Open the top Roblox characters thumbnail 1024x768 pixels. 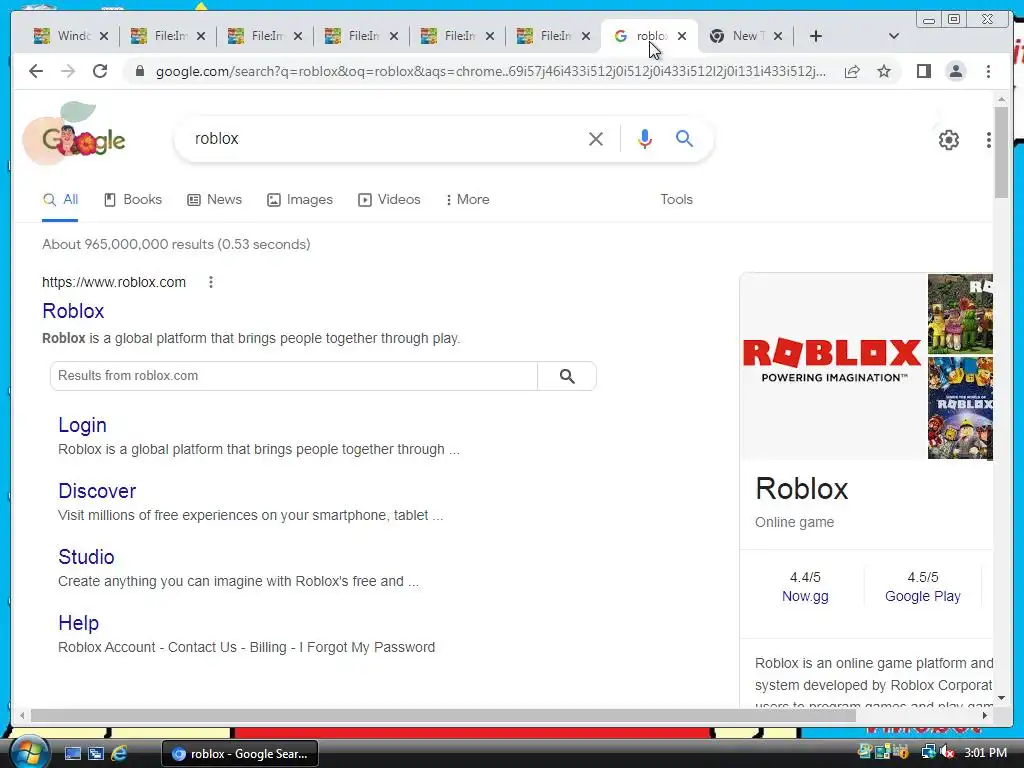(960, 314)
